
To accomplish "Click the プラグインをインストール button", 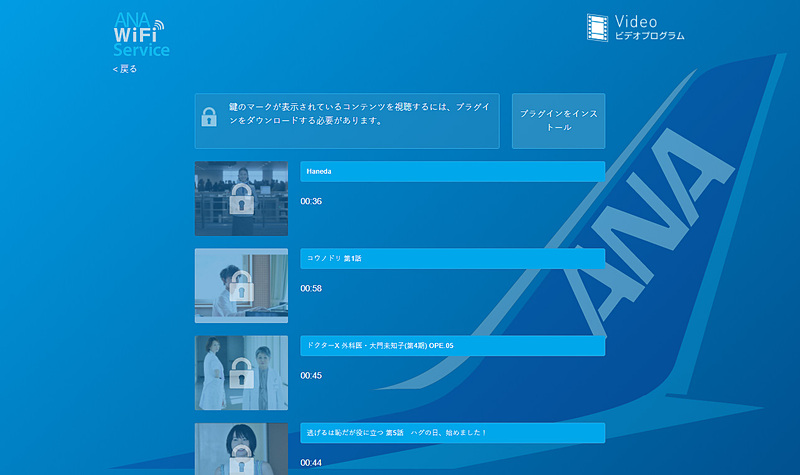I will click(x=559, y=121).
